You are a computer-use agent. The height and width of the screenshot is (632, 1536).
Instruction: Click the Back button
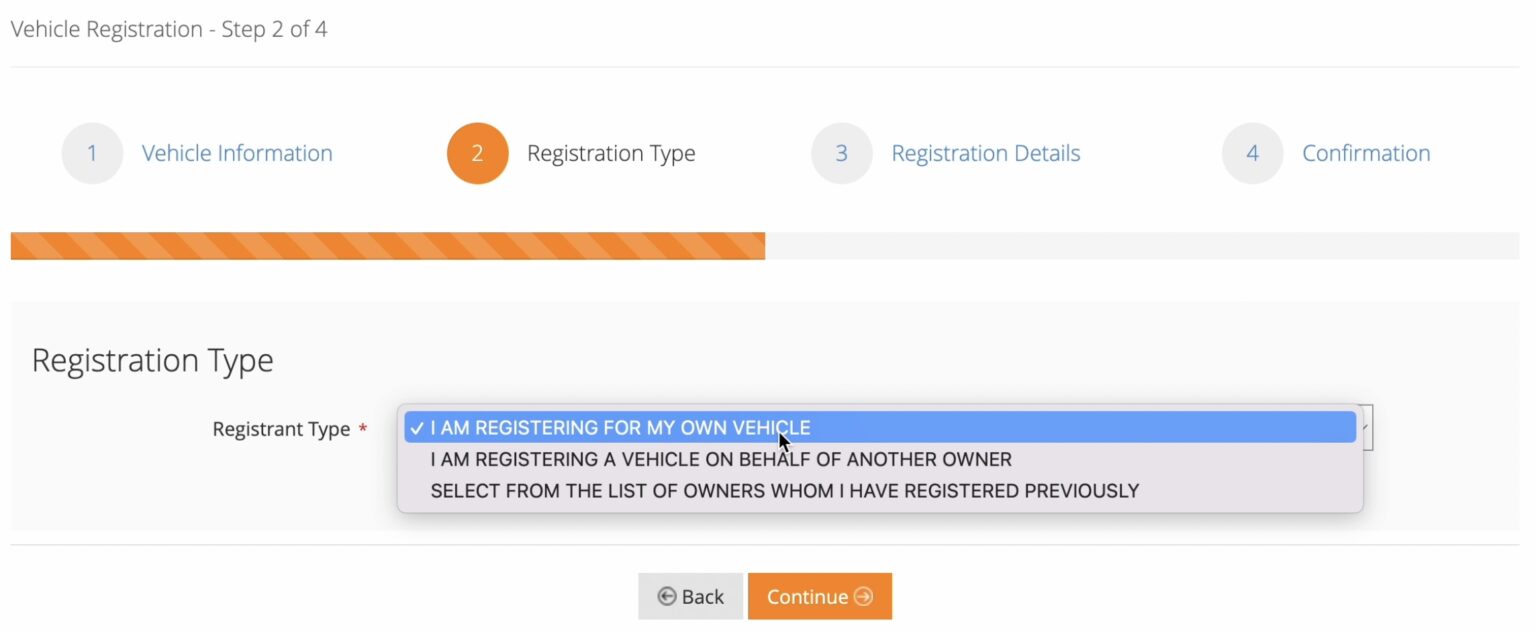tap(690, 596)
